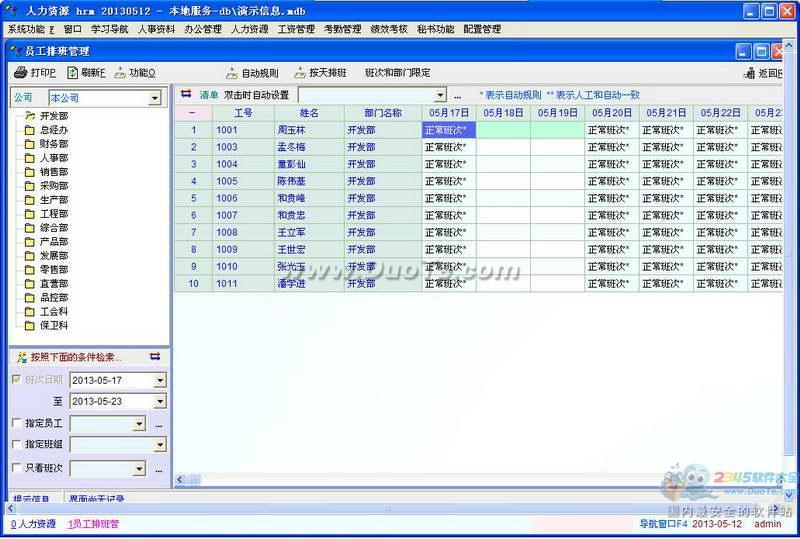This screenshot has width=800, height=539.
Task: Switch to the 0人力资源 window link
Action: tap(33, 523)
